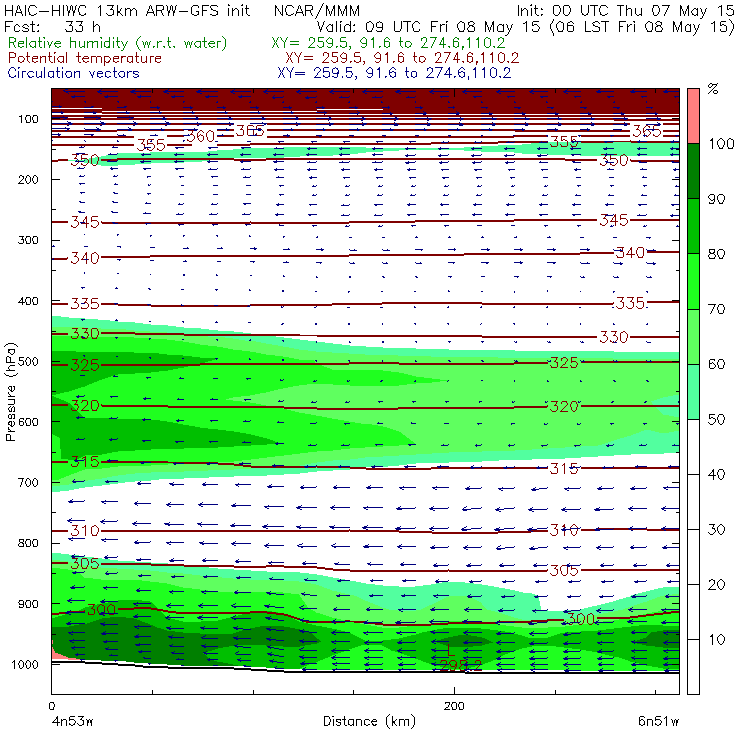Image resolution: width=740 pixels, height=740 pixels.
Task: Select the 70–80% bright green colorbar segment
Action: [x=693, y=281]
